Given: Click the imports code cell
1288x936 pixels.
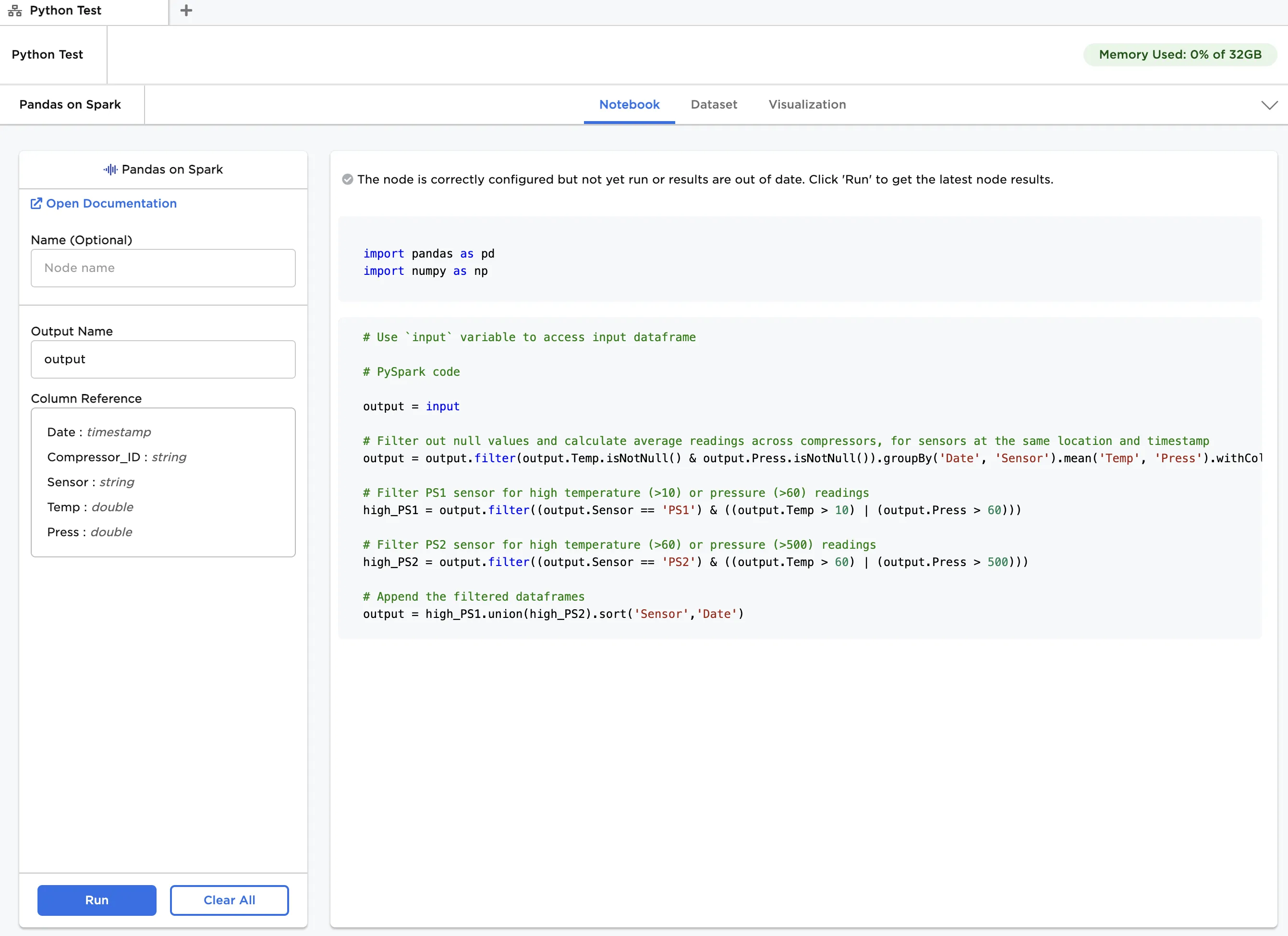Looking at the screenshot, I should [799, 262].
